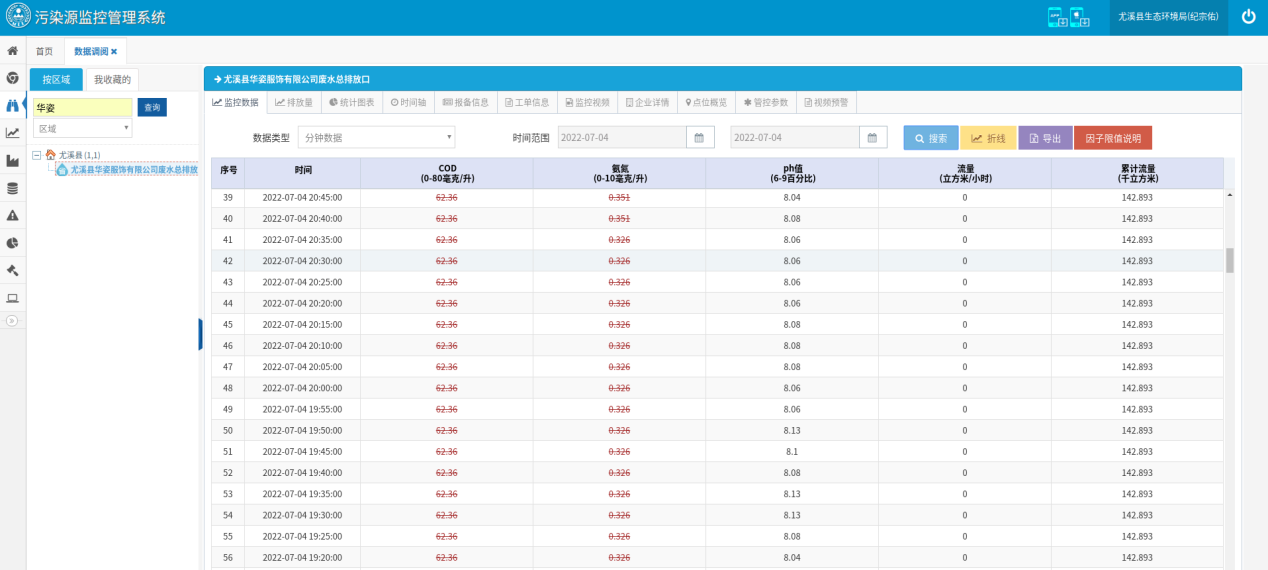The image size is (1268, 570).
Task: Open the binoculars data lookup sidebar icon
Action: pyautogui.click(x=12, y=105)
